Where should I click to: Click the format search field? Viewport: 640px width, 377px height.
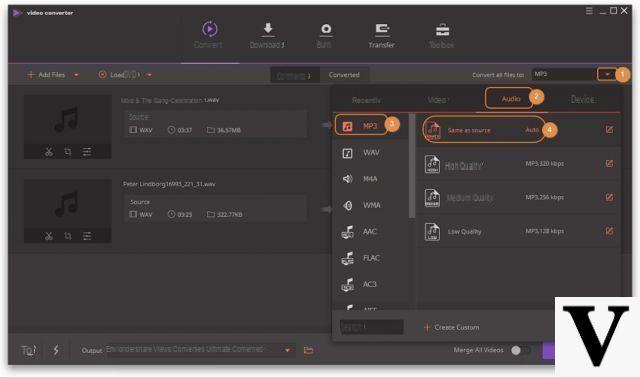click(372, 327)
